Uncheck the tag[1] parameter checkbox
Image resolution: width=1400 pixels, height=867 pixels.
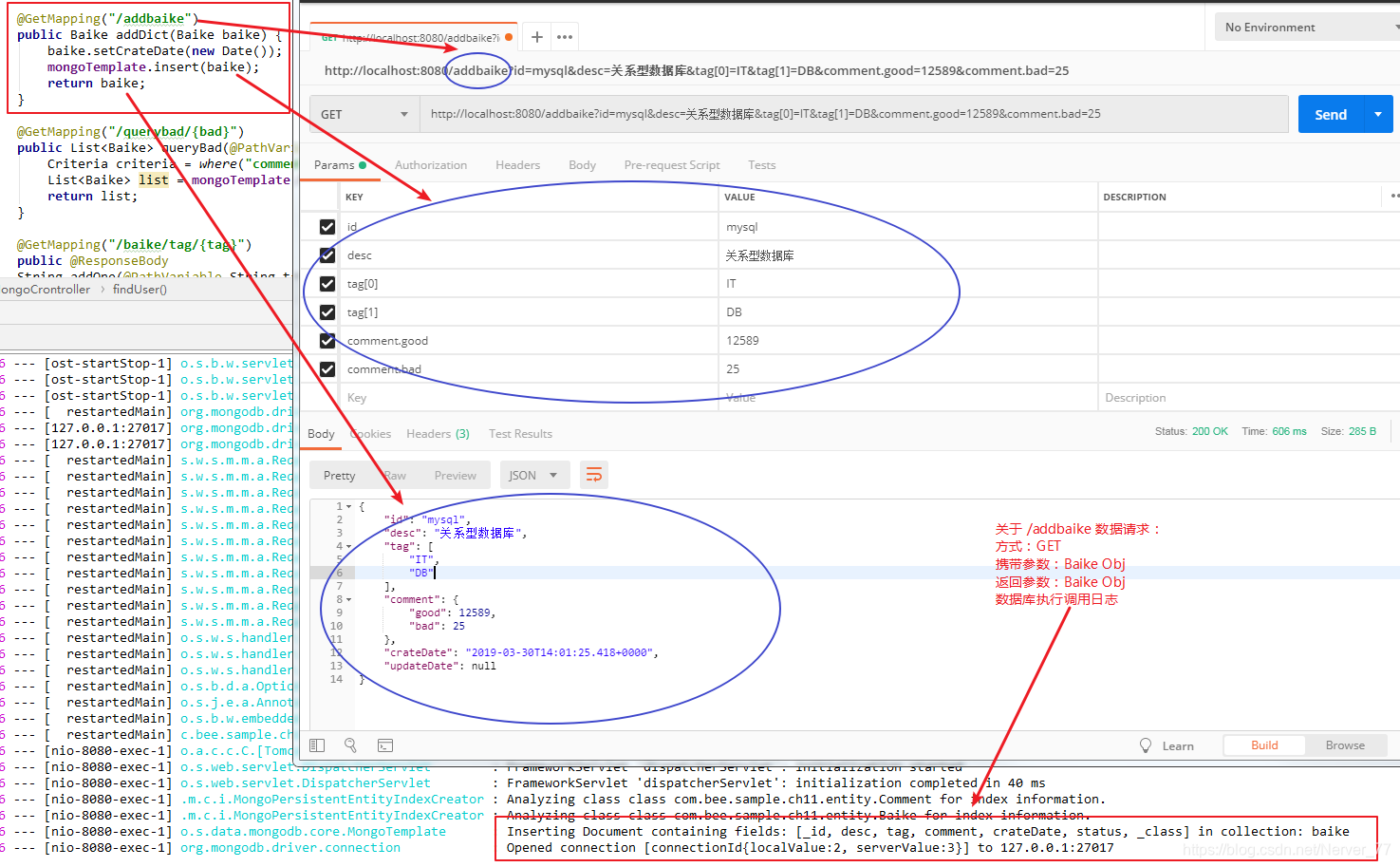click(327, 312)
